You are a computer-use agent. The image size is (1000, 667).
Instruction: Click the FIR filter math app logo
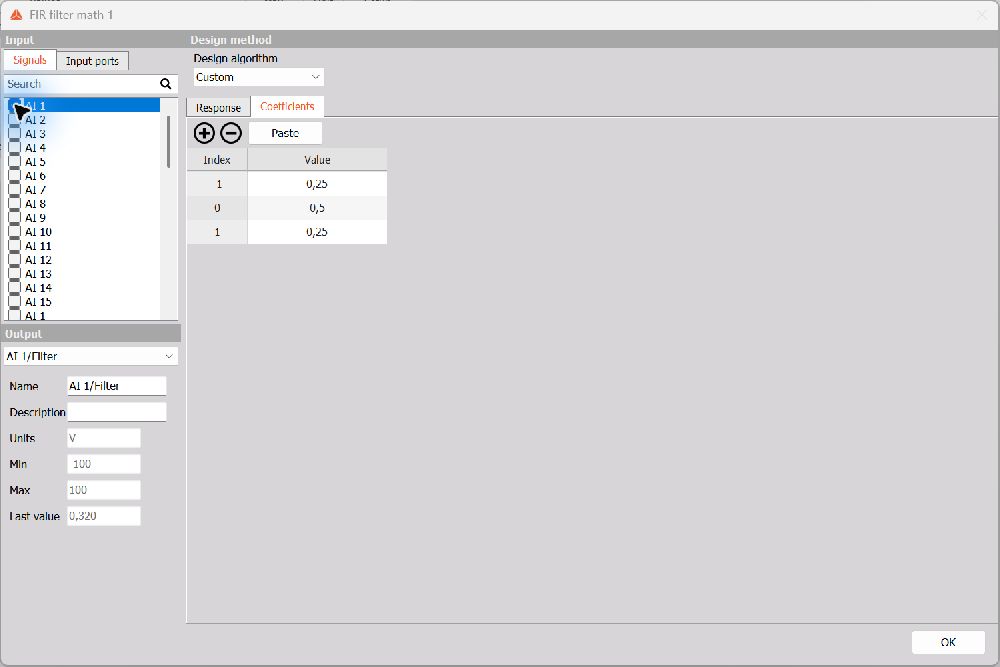click(x=17, y=15)
